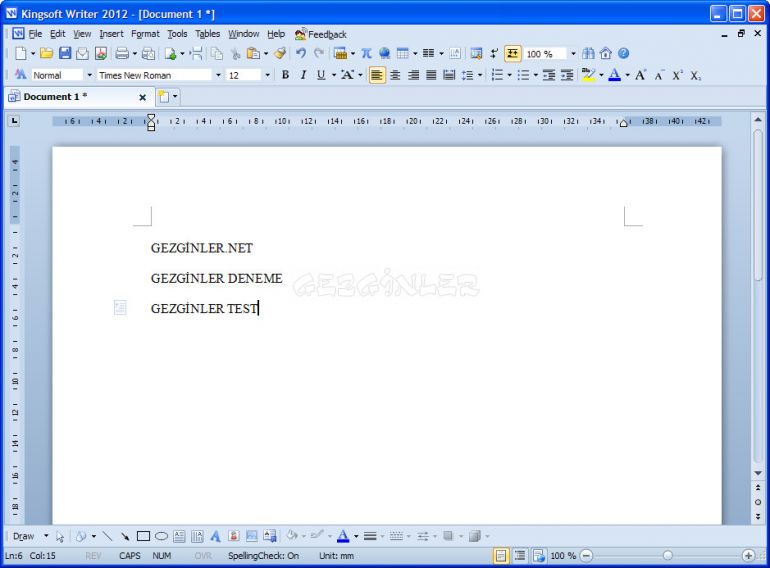Click the vertical scrollbar down arrow
Viewport: 770px width, 568px height.
click(758, 473)
